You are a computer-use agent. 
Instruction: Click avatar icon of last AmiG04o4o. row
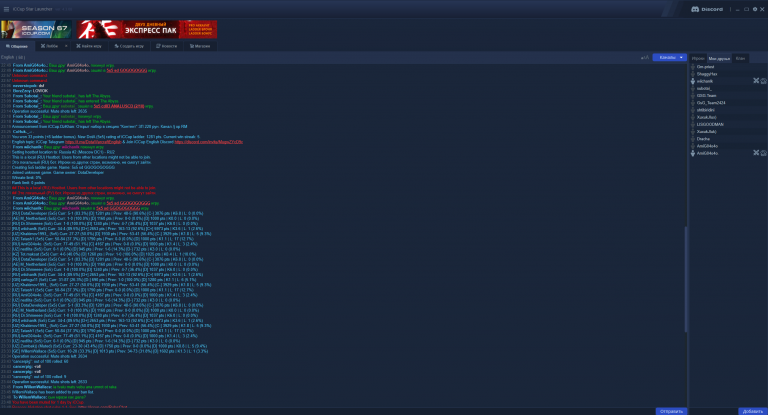coord(693,153)
